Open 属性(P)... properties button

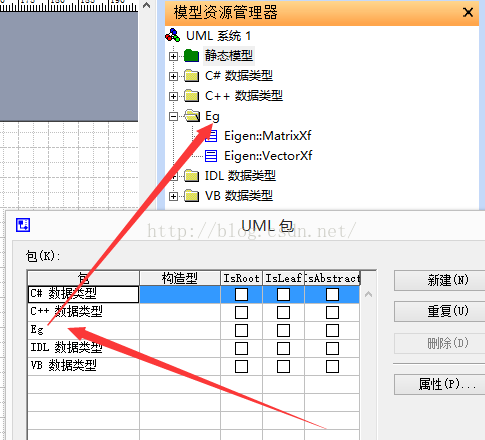pyautogui.click(x=439, y=384)
